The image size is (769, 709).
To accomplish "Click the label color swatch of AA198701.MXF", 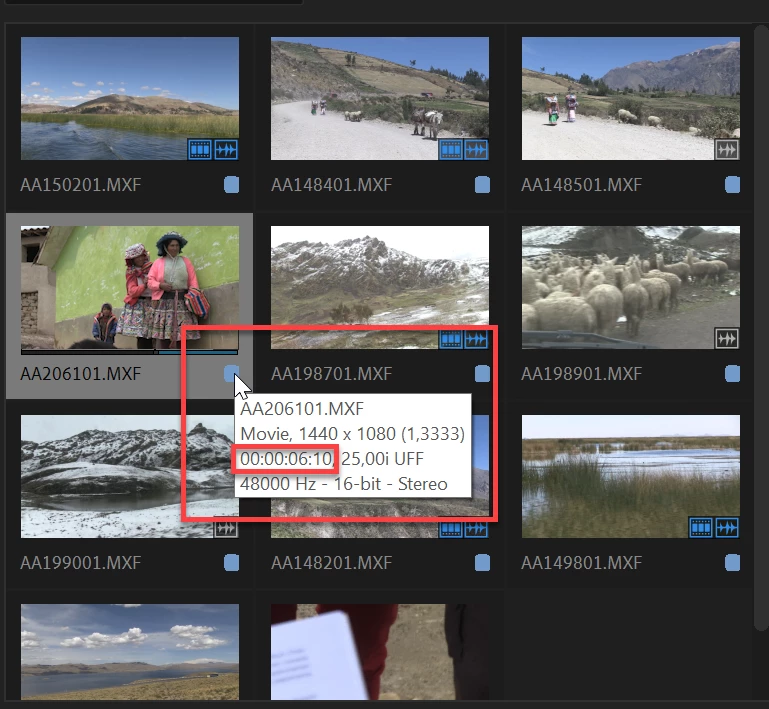I will pos(483,374).
